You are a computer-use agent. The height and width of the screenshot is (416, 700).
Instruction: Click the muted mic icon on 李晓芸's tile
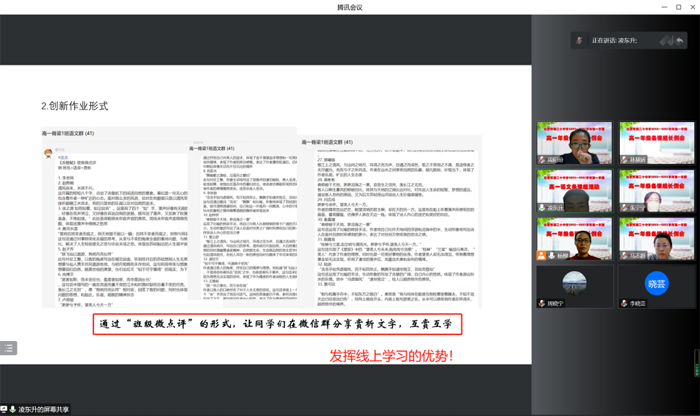pos(624,304)
